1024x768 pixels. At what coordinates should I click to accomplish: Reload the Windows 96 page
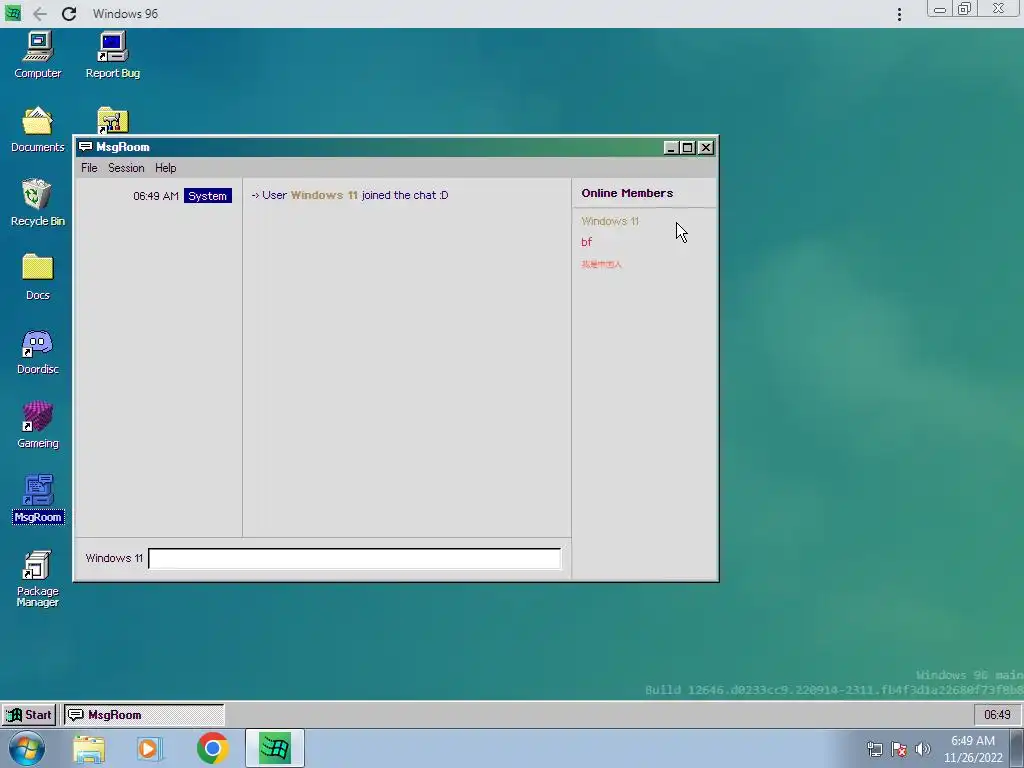pyautogui.click(x=69, y=14)
